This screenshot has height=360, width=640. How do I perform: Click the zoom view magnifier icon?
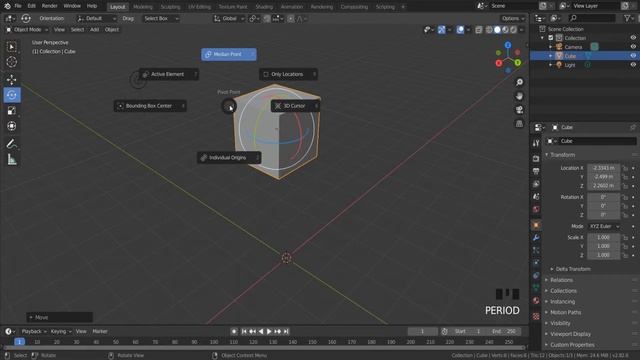point(519,82)
